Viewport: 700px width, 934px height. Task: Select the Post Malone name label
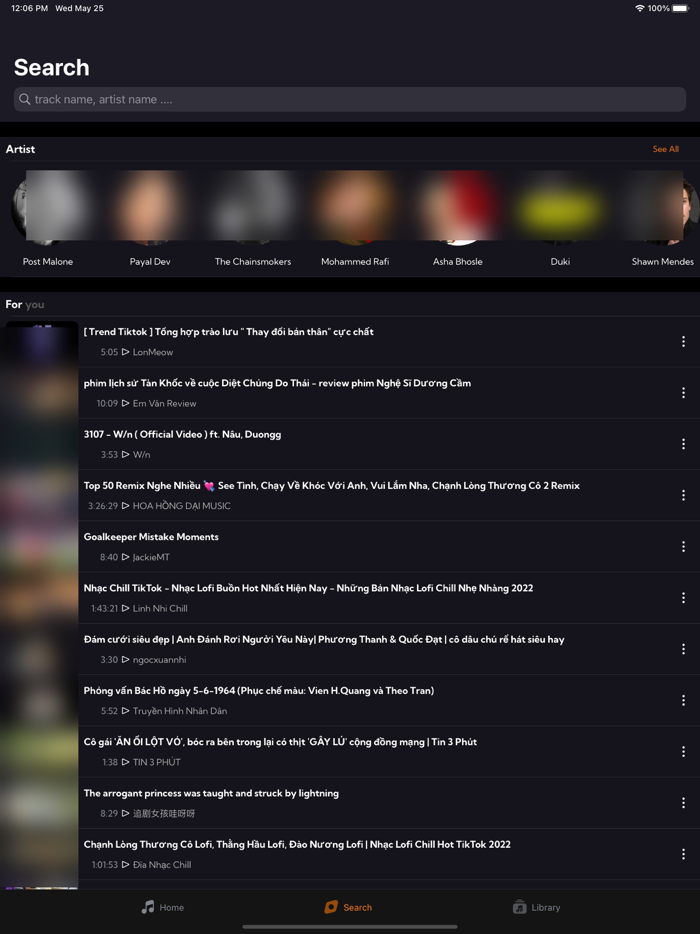pos(48,261)
